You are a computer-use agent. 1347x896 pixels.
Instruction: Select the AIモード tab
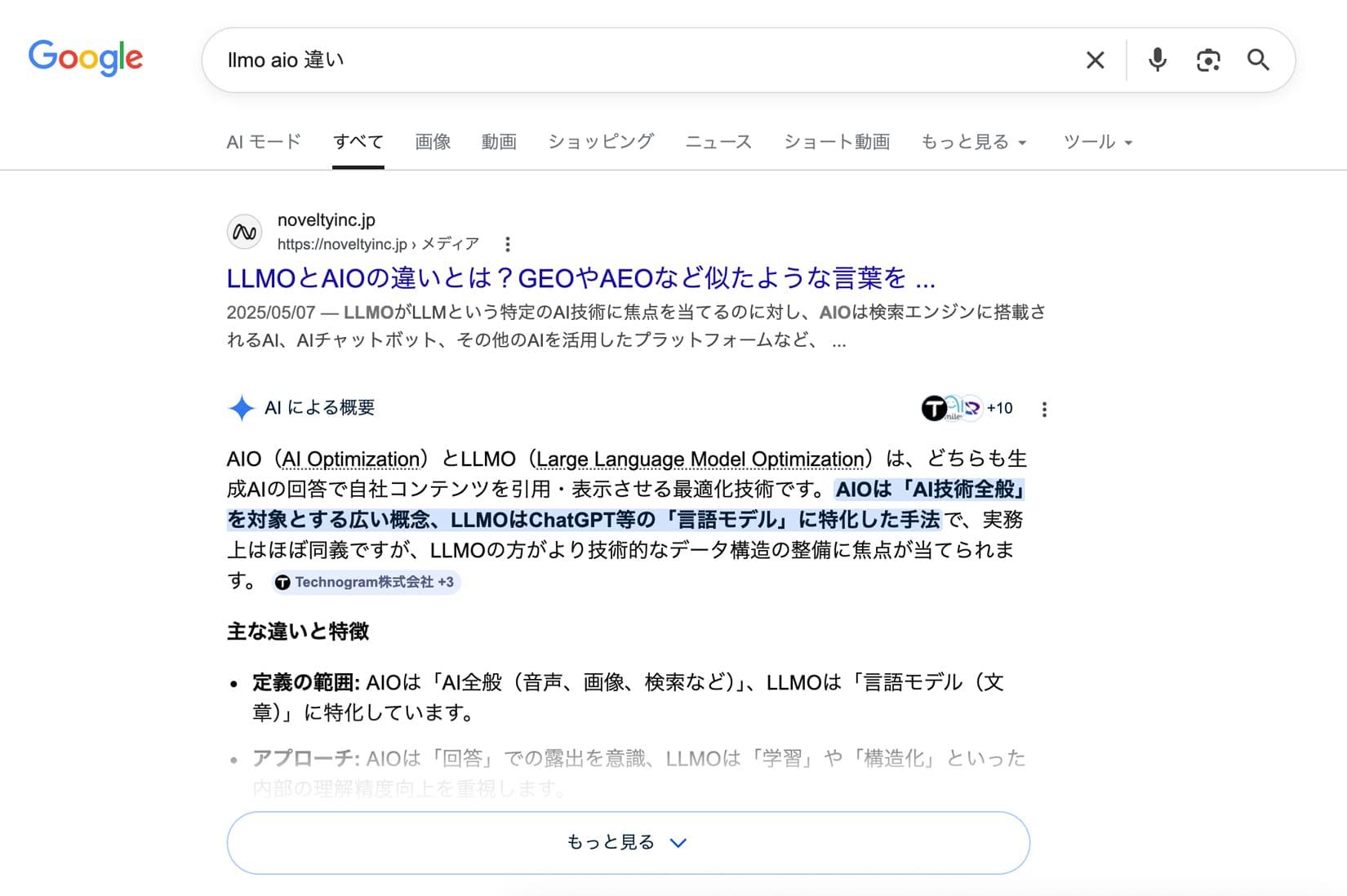pyautogui.click(x=263, y=141)
